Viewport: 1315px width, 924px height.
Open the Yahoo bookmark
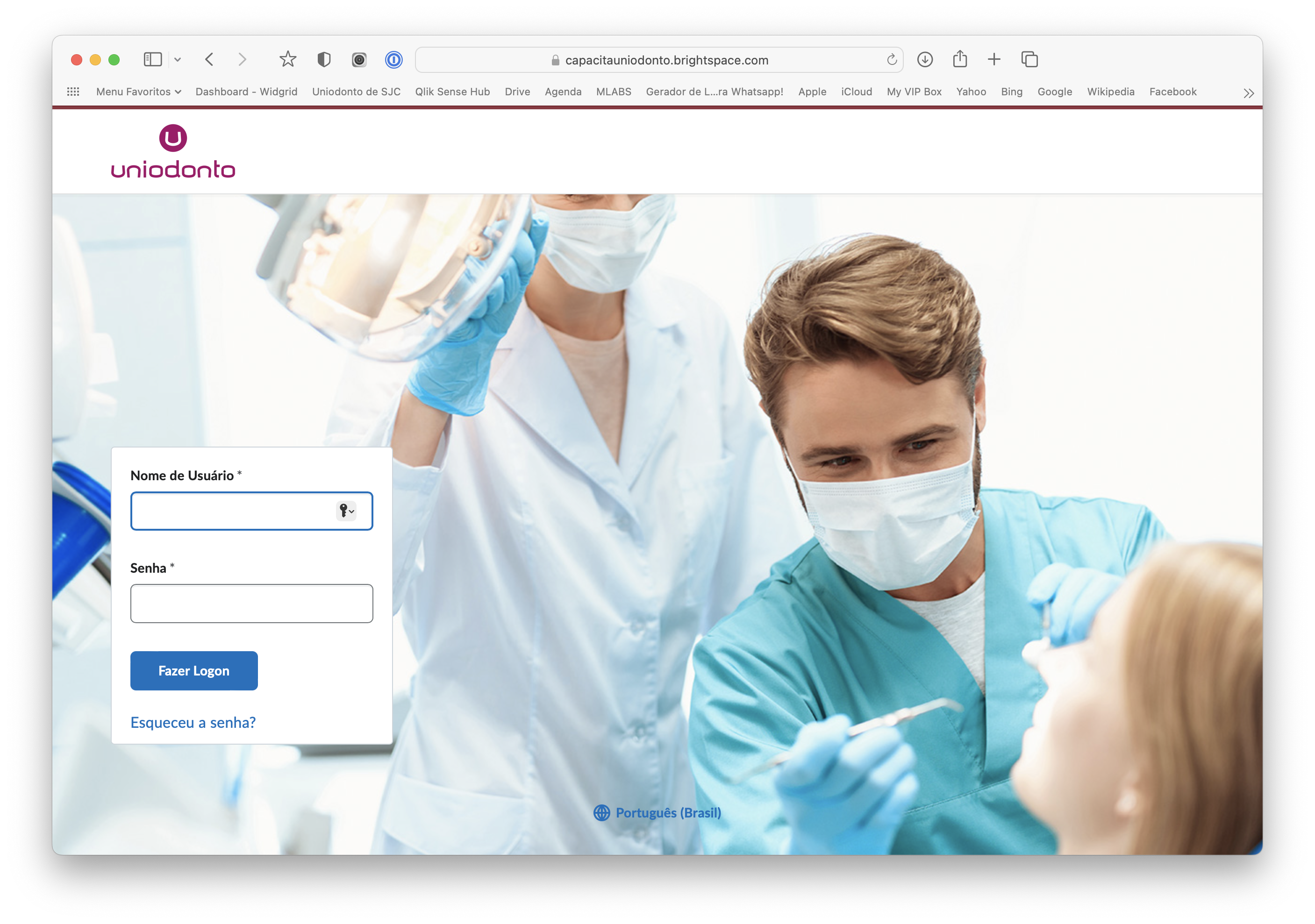(x=971, y=92)
